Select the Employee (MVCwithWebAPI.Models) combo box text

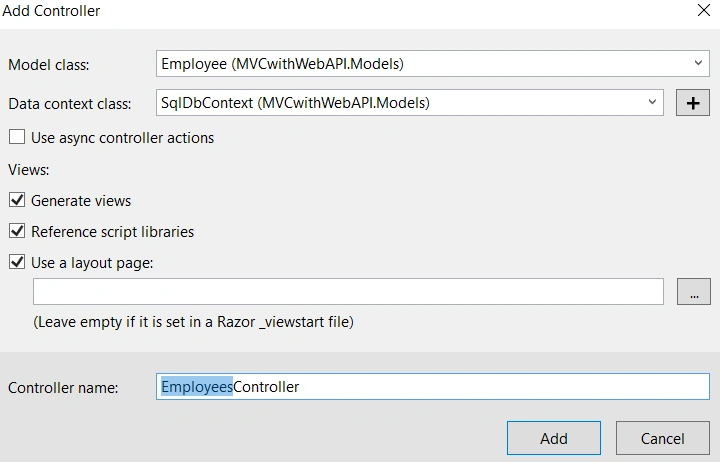[282, 63]
